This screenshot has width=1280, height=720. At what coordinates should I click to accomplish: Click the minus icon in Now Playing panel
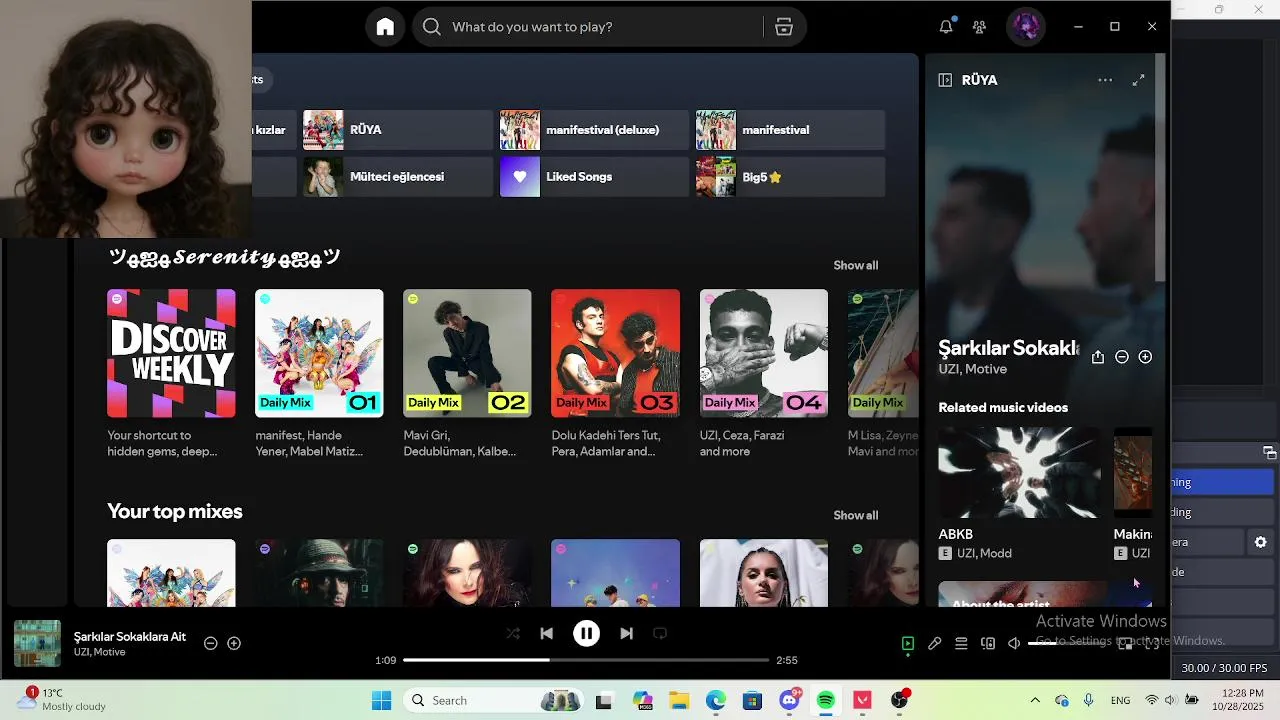[1122, 357]
